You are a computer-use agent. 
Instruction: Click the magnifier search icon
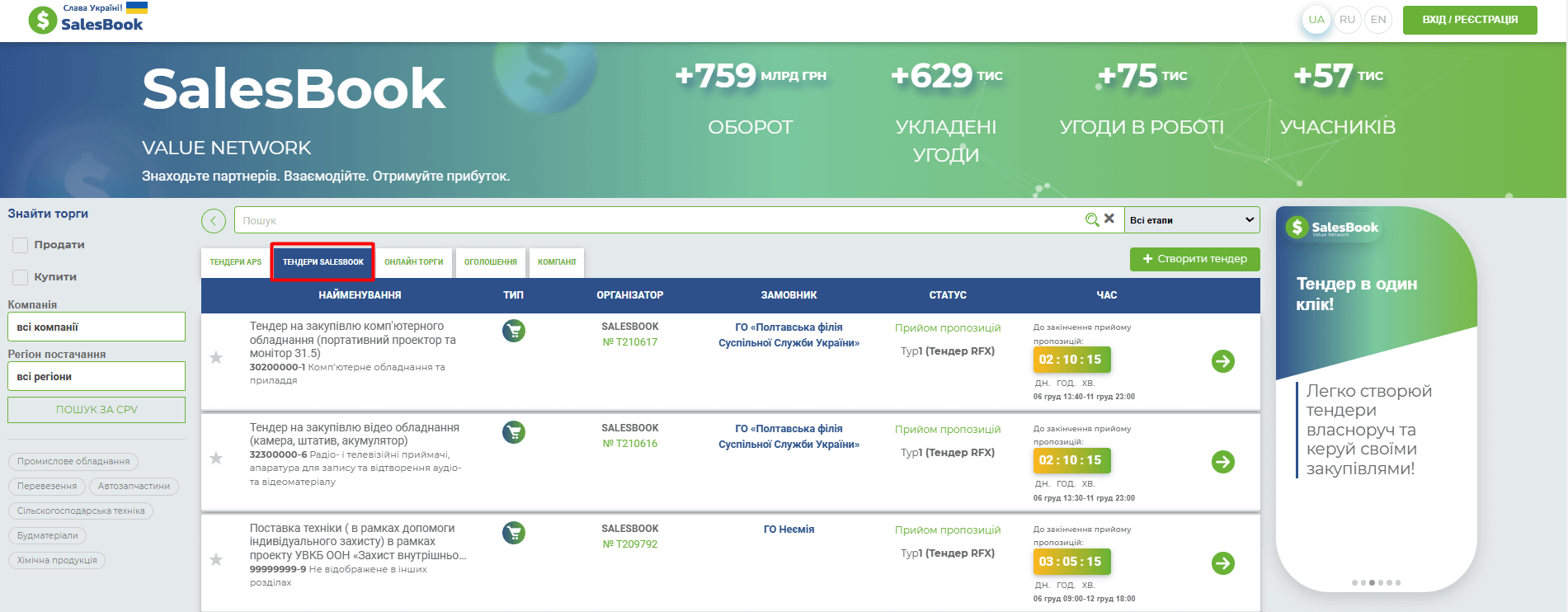[1092, 219]
